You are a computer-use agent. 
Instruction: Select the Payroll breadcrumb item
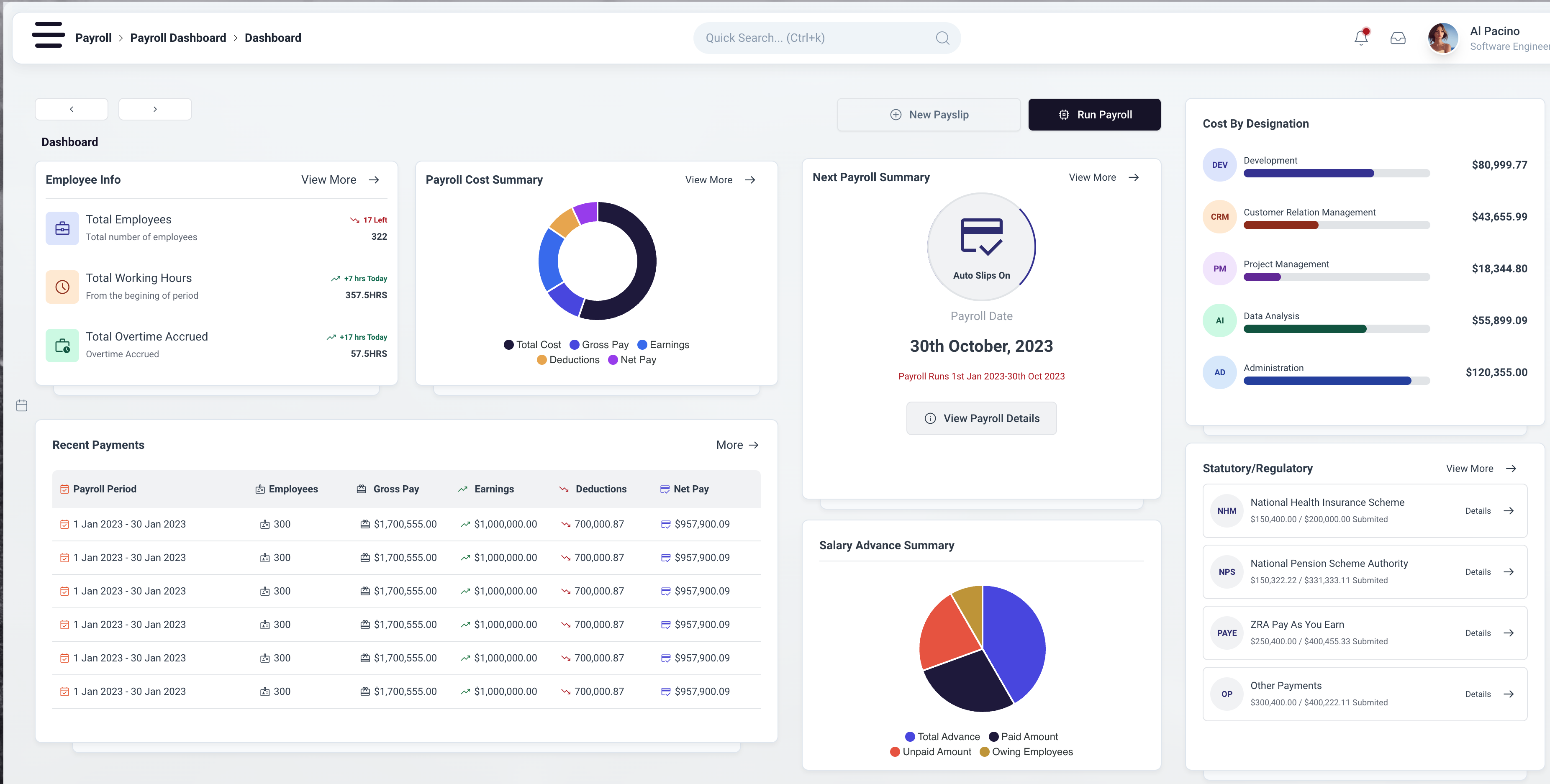click(x=93, y=38)
